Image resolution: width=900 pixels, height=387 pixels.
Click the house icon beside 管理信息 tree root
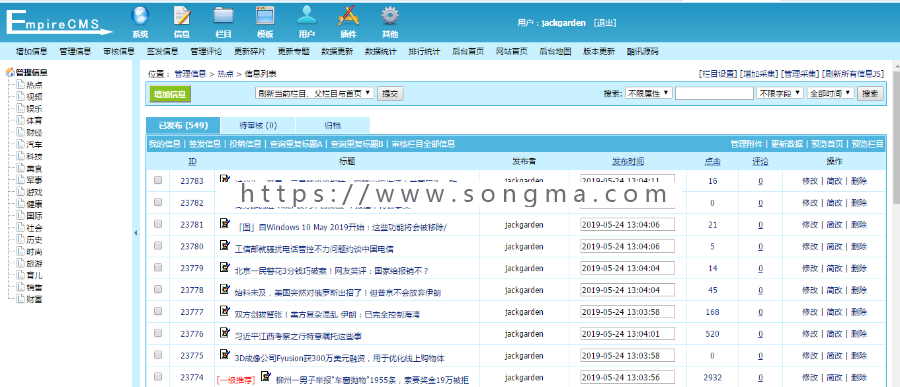[10, 72]
